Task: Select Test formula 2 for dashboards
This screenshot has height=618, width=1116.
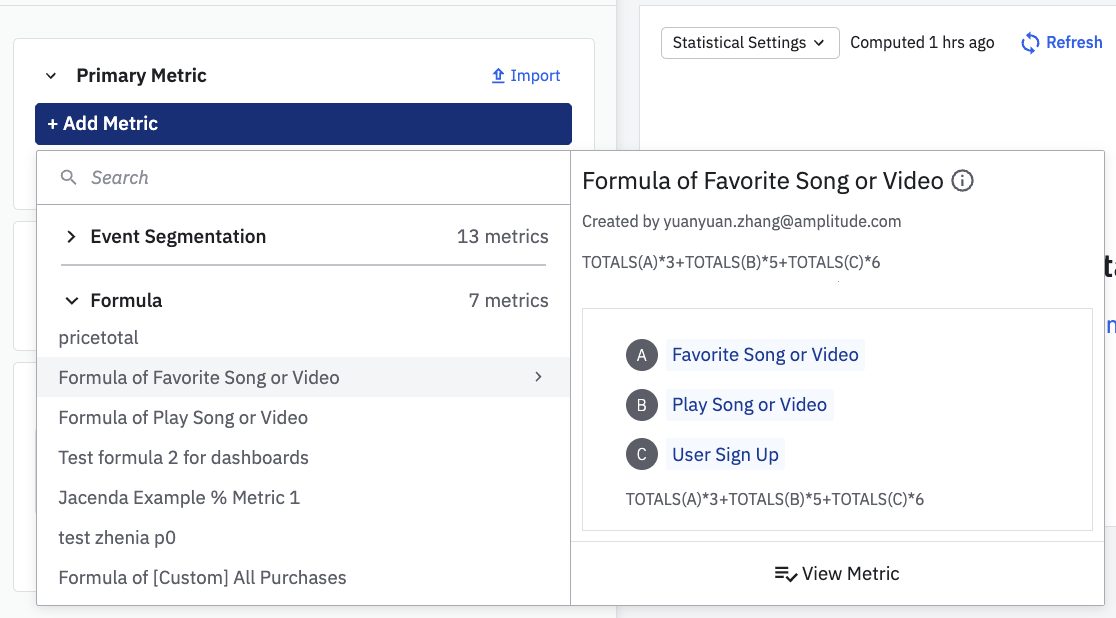Action: 184,458
